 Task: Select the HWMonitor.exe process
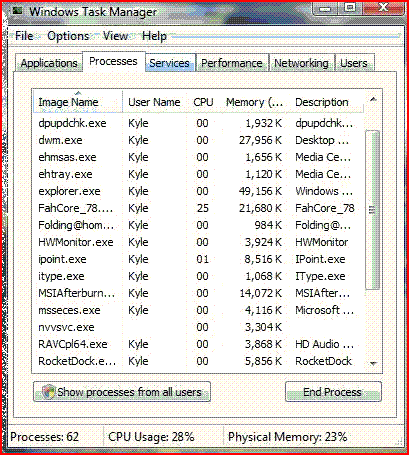pos(198,242)
